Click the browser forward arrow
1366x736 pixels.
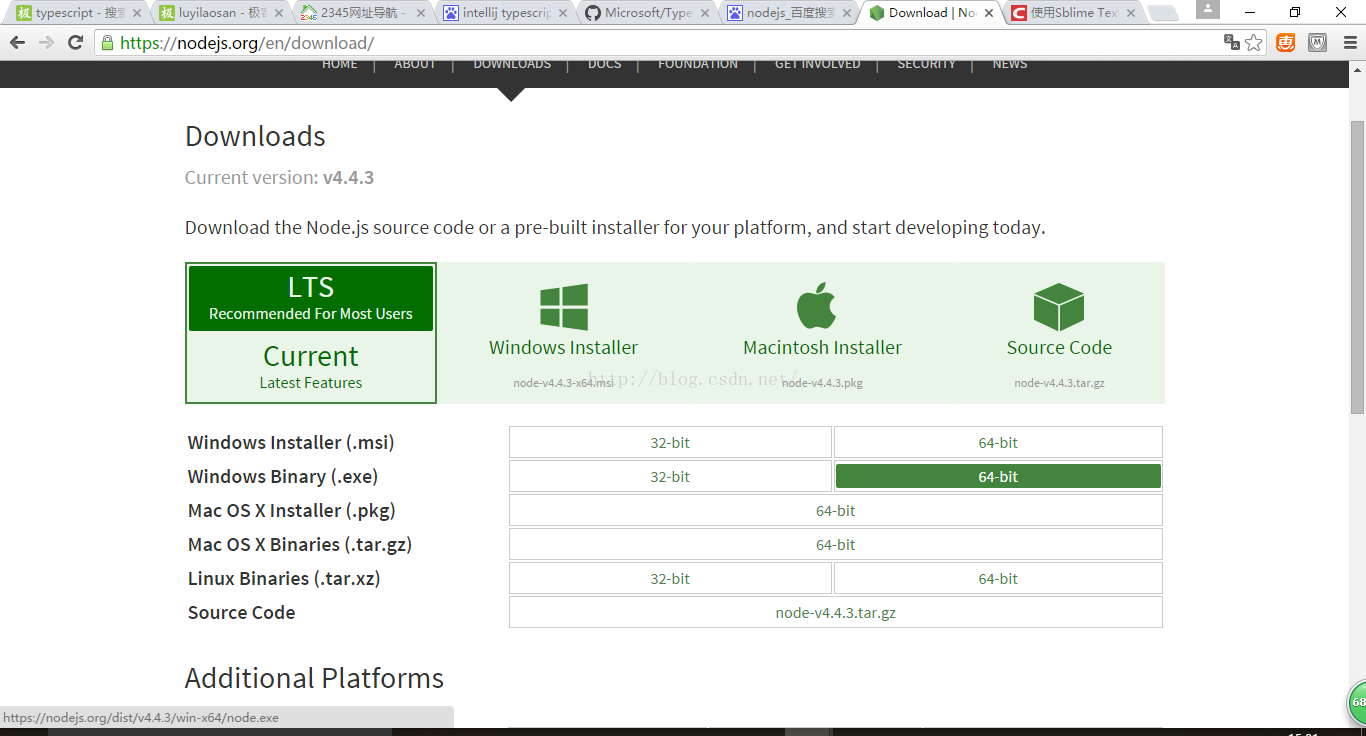click(46, 43)
